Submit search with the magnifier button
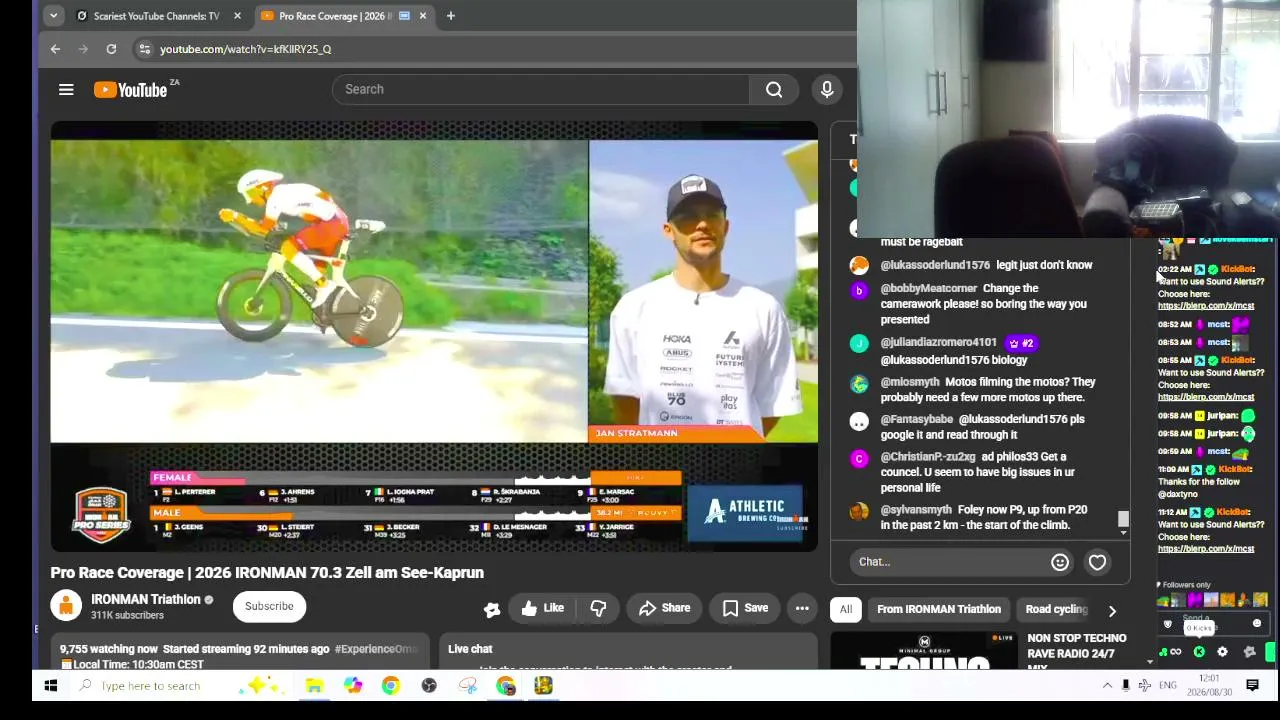Viewport: 1280px width, 720px height. (774, 90)
